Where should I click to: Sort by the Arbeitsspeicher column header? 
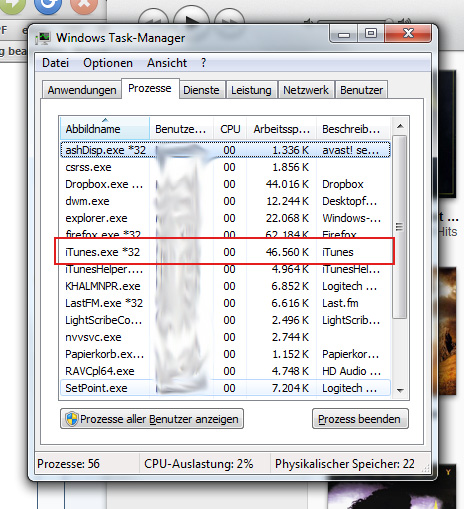[x=281, y=129]
